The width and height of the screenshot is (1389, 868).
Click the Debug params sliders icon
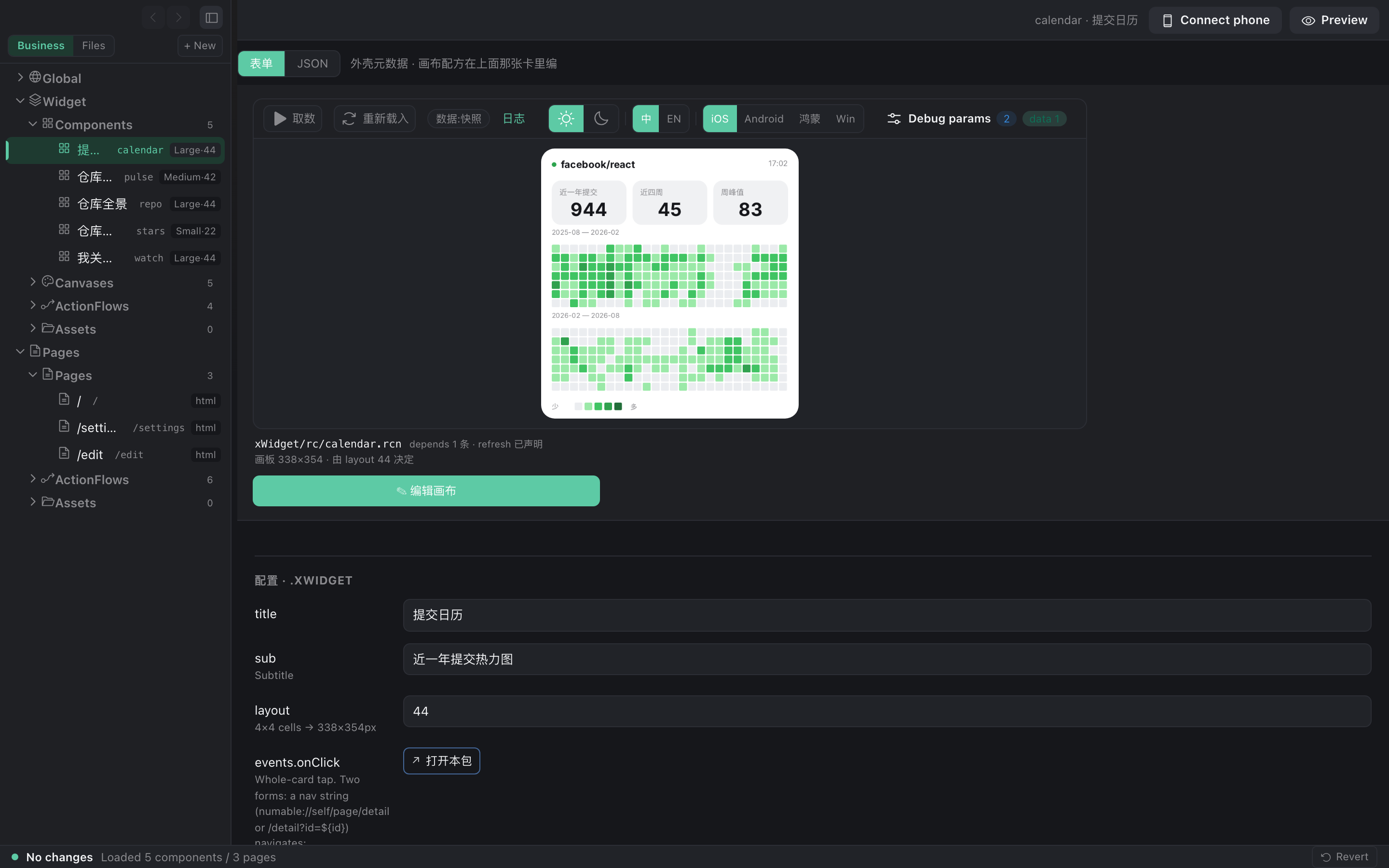click(894, 119)
